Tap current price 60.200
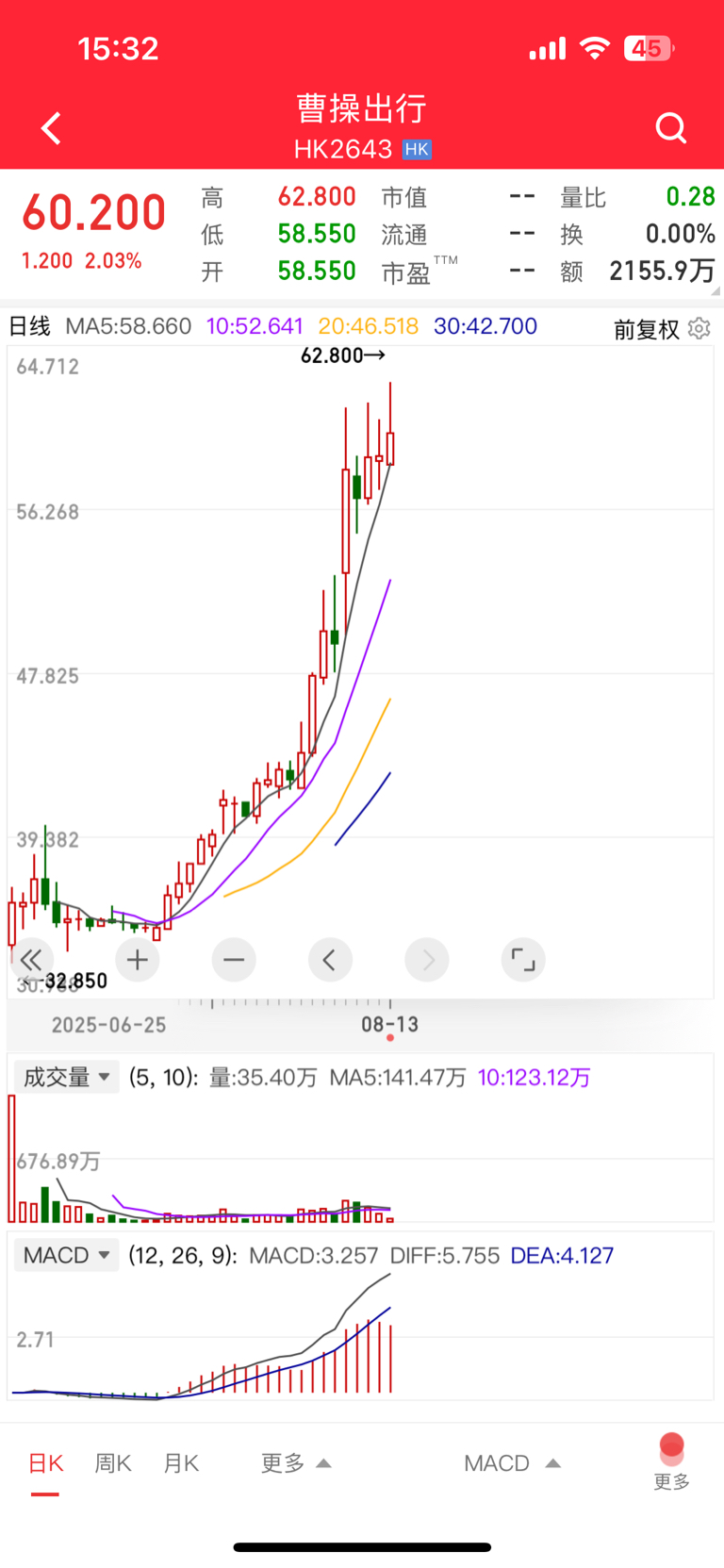Screen dimensions: 724x1568 coord(94,212)
